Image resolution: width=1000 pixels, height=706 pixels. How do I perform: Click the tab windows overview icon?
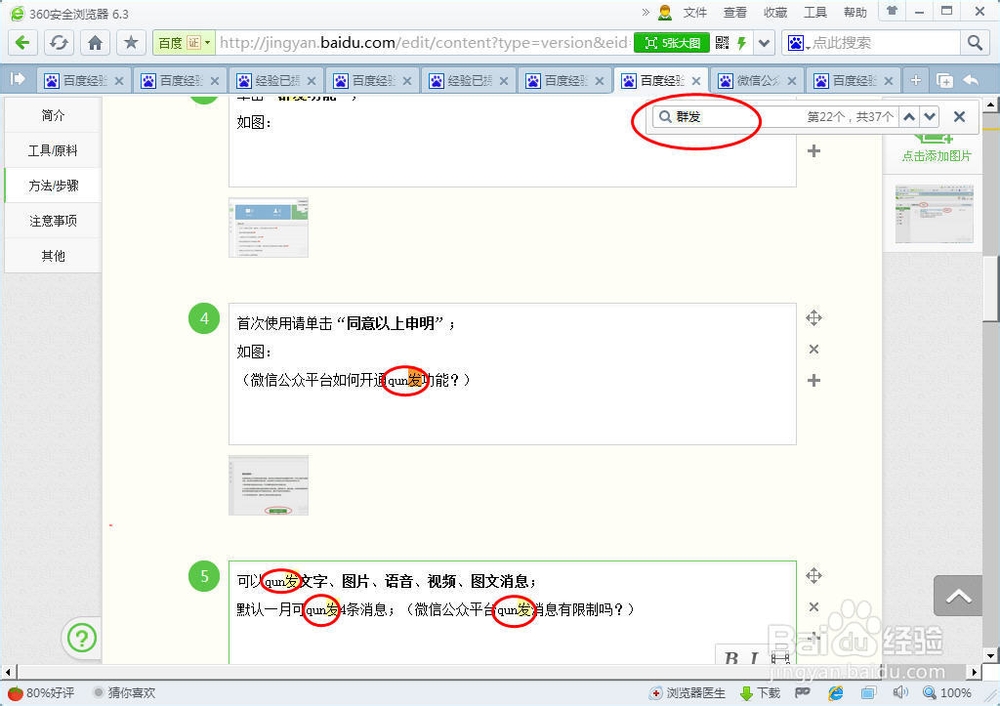[945, 80]
